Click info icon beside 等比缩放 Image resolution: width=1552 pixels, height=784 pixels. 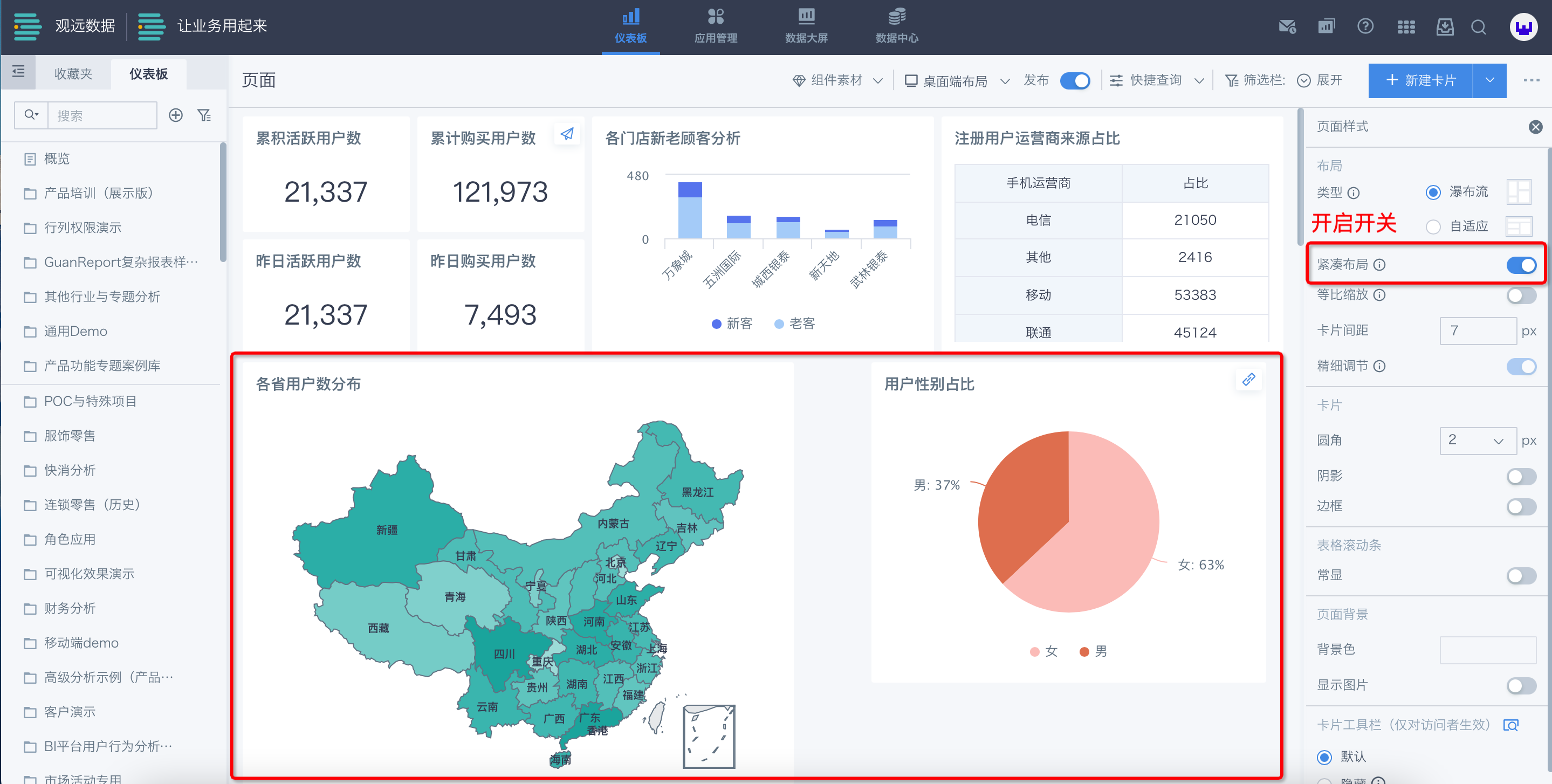tap(1379, 295)
